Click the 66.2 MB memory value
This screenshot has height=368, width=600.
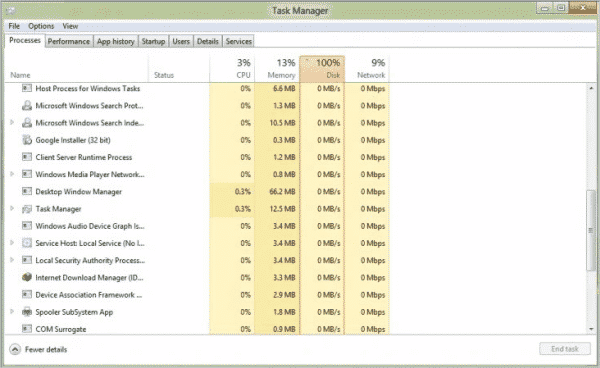click(x=282, y=192)
